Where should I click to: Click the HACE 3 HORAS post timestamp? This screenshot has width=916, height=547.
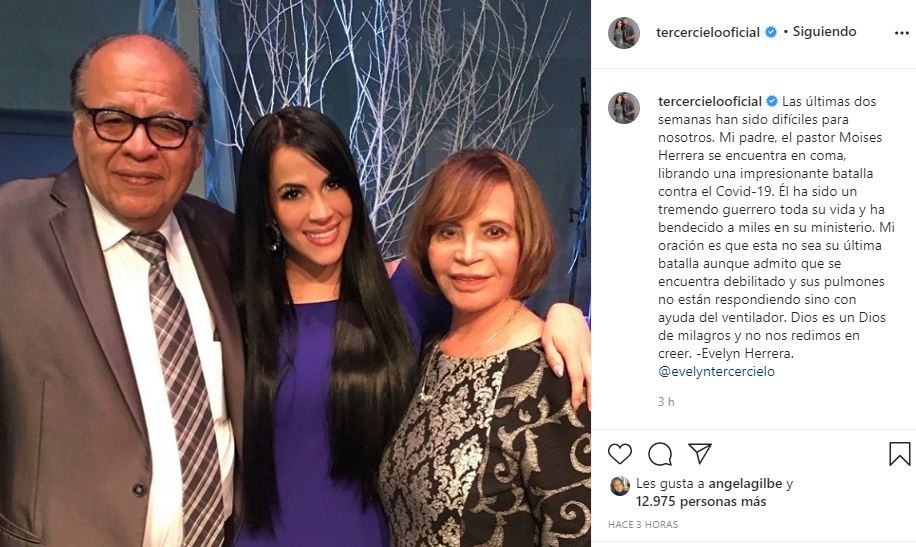click(x=643, y=525)
